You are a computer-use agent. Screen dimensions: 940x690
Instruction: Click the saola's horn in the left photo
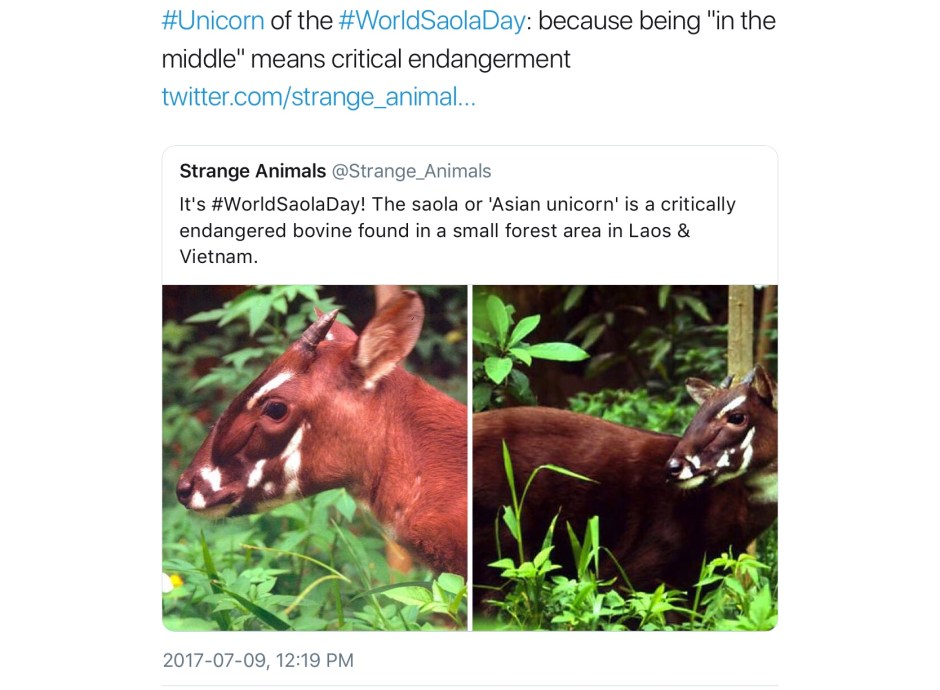[320, 328]
